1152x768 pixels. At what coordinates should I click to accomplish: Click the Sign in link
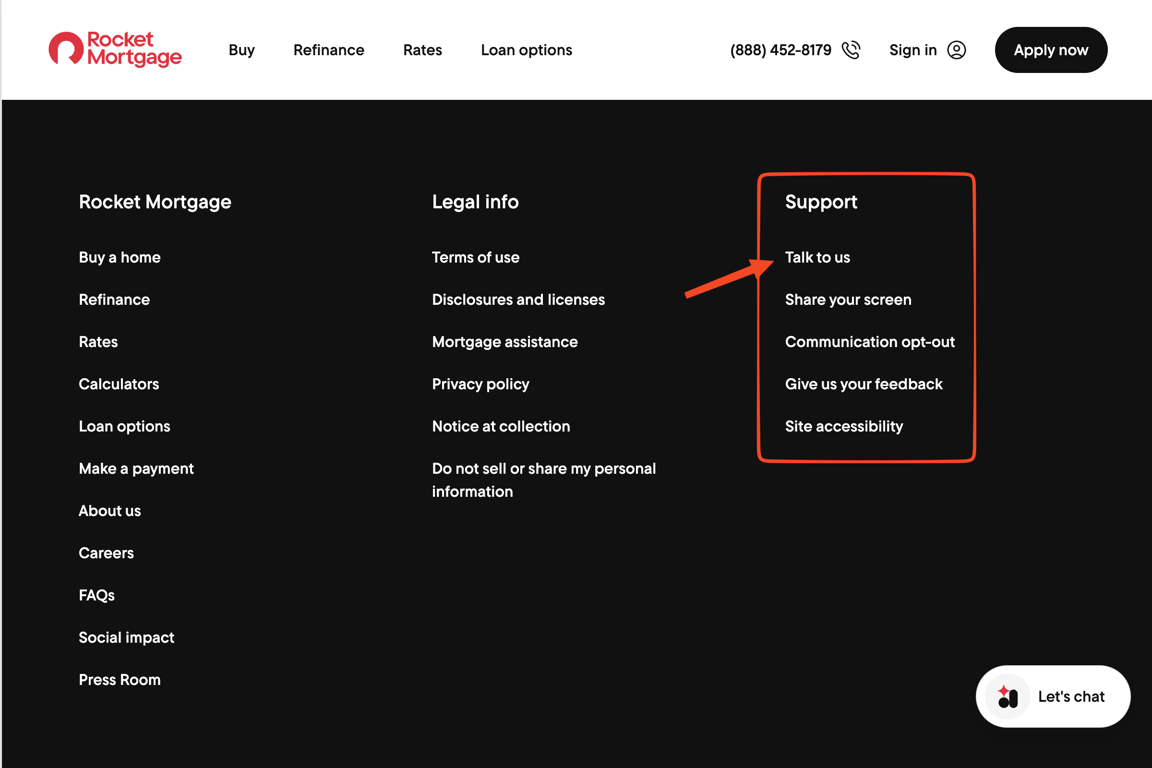(912, 49)
